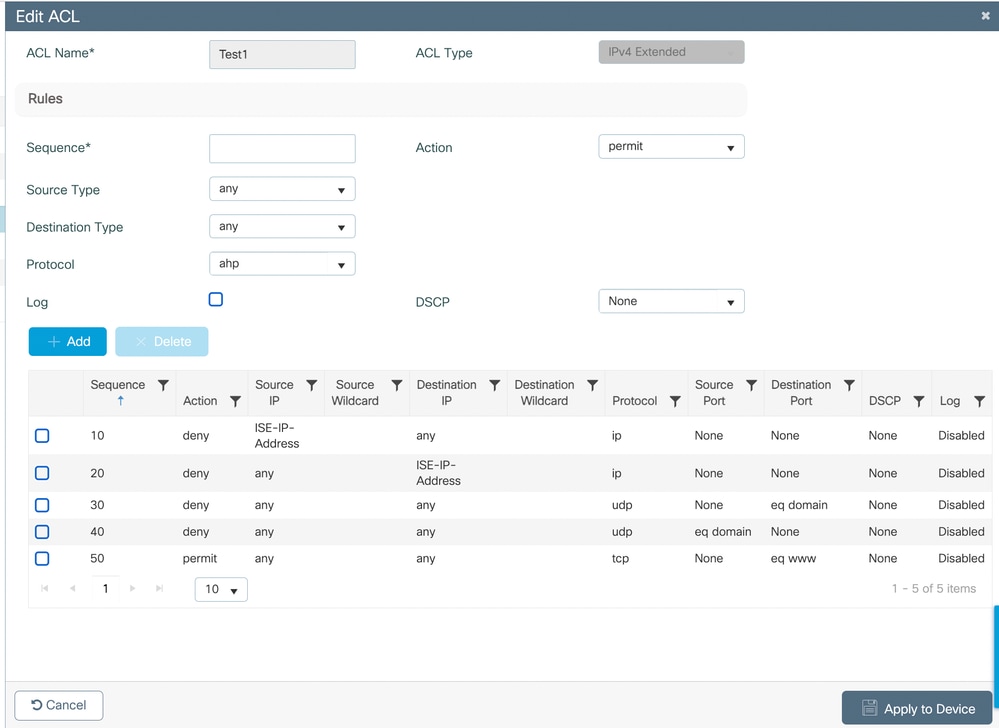Screen dimensions: 999x728
Task: Click the Destination IP filter funnel
Action: (x=494, y=383)
